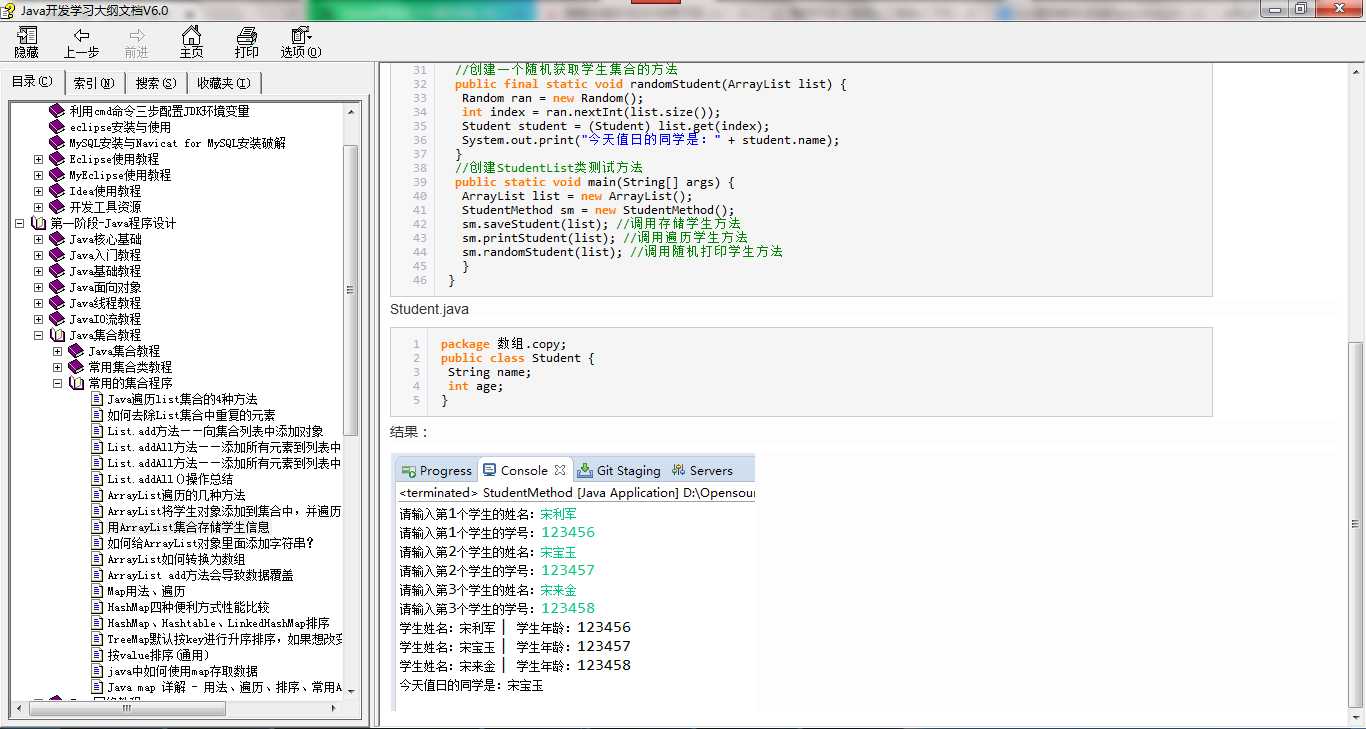Open the 选项 (Options) menu button
1366x729 pixels.
point(300,43)
